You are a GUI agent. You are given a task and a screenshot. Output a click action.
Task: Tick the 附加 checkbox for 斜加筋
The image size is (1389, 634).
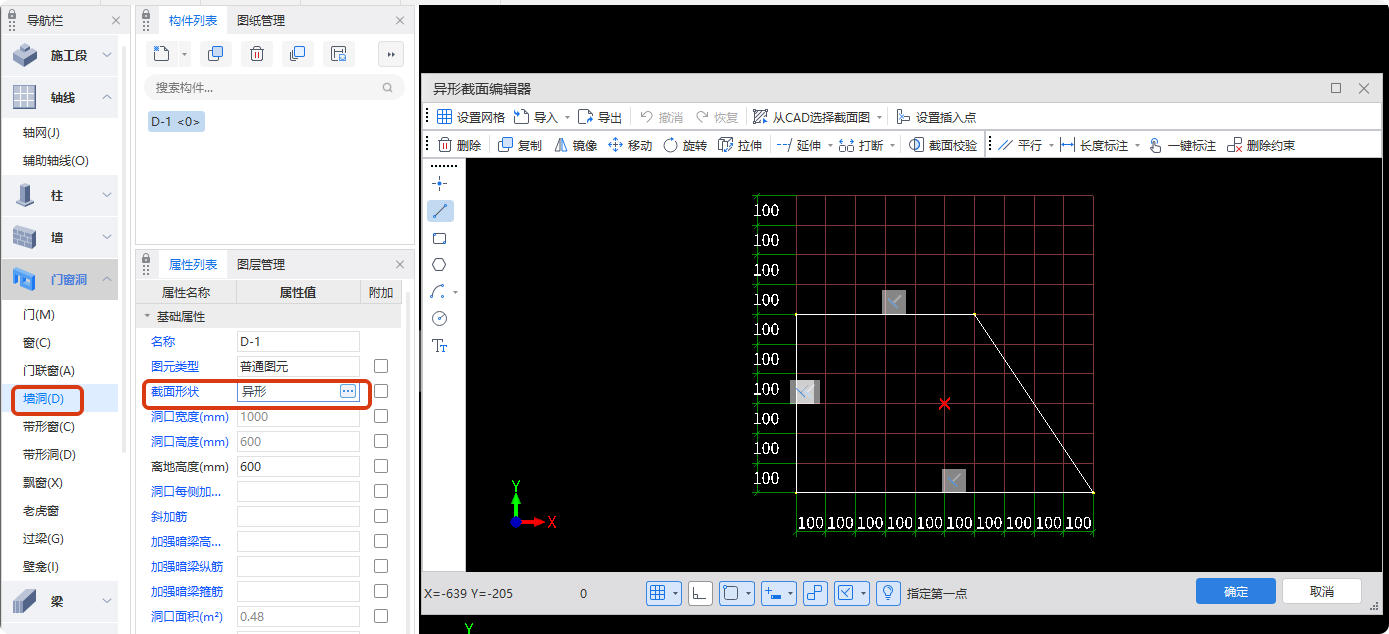(381, 516)
